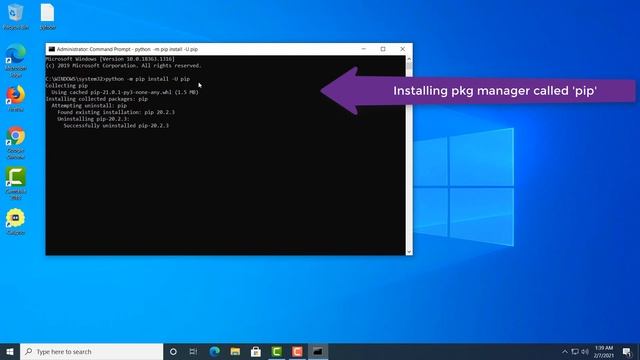Click 'Found existing installation: pip 20.2.3' line
640x360 pixels.
[x=116, y=112]
